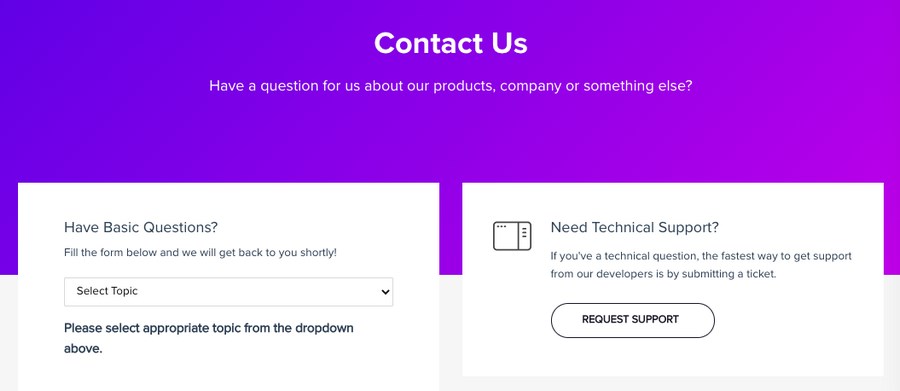This screenshot has width=900, height=391.
Task: Click the 'Fill the form below' instruction text
Action: pos(200,253)
